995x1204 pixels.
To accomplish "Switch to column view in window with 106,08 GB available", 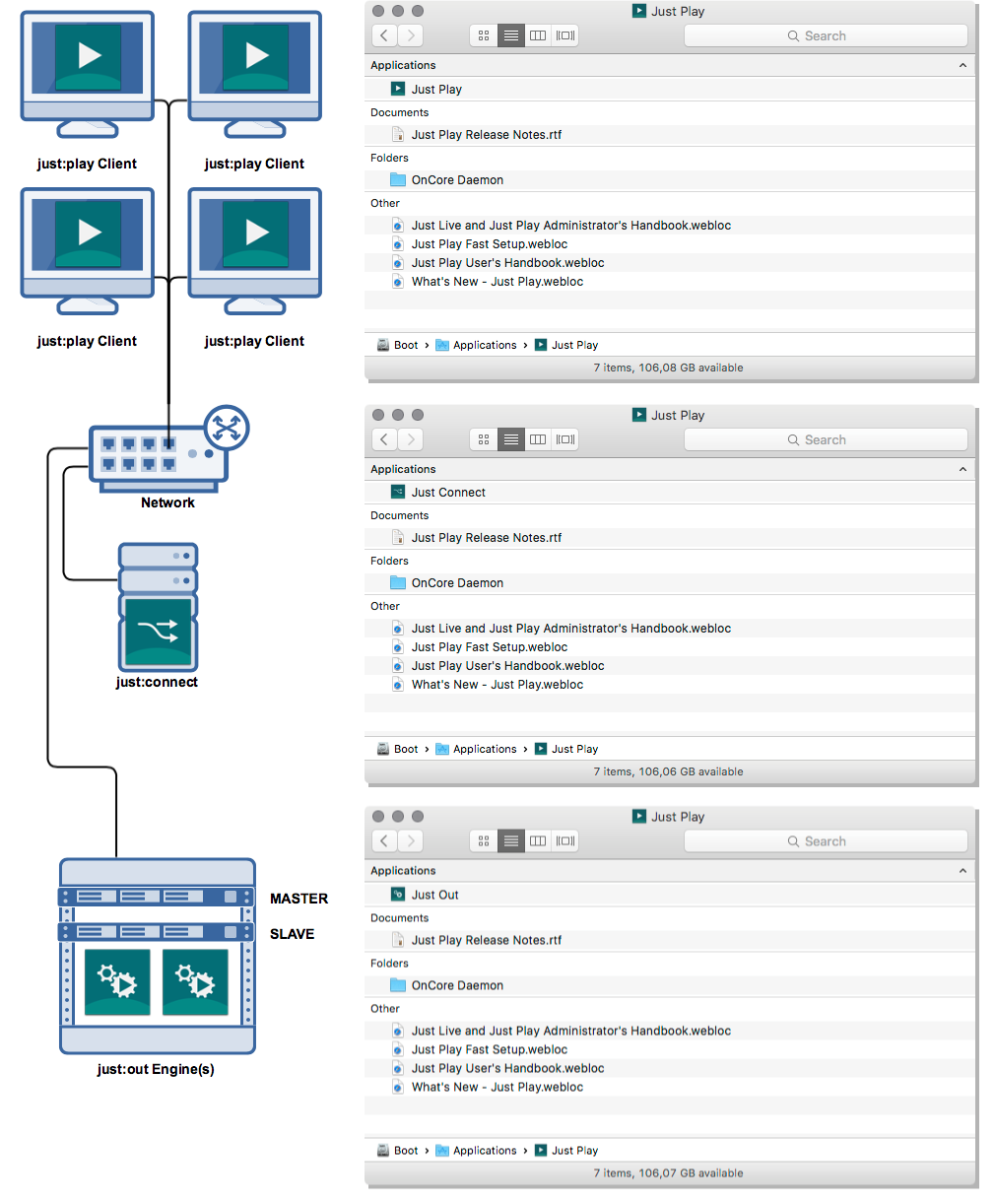I will 538,35.
